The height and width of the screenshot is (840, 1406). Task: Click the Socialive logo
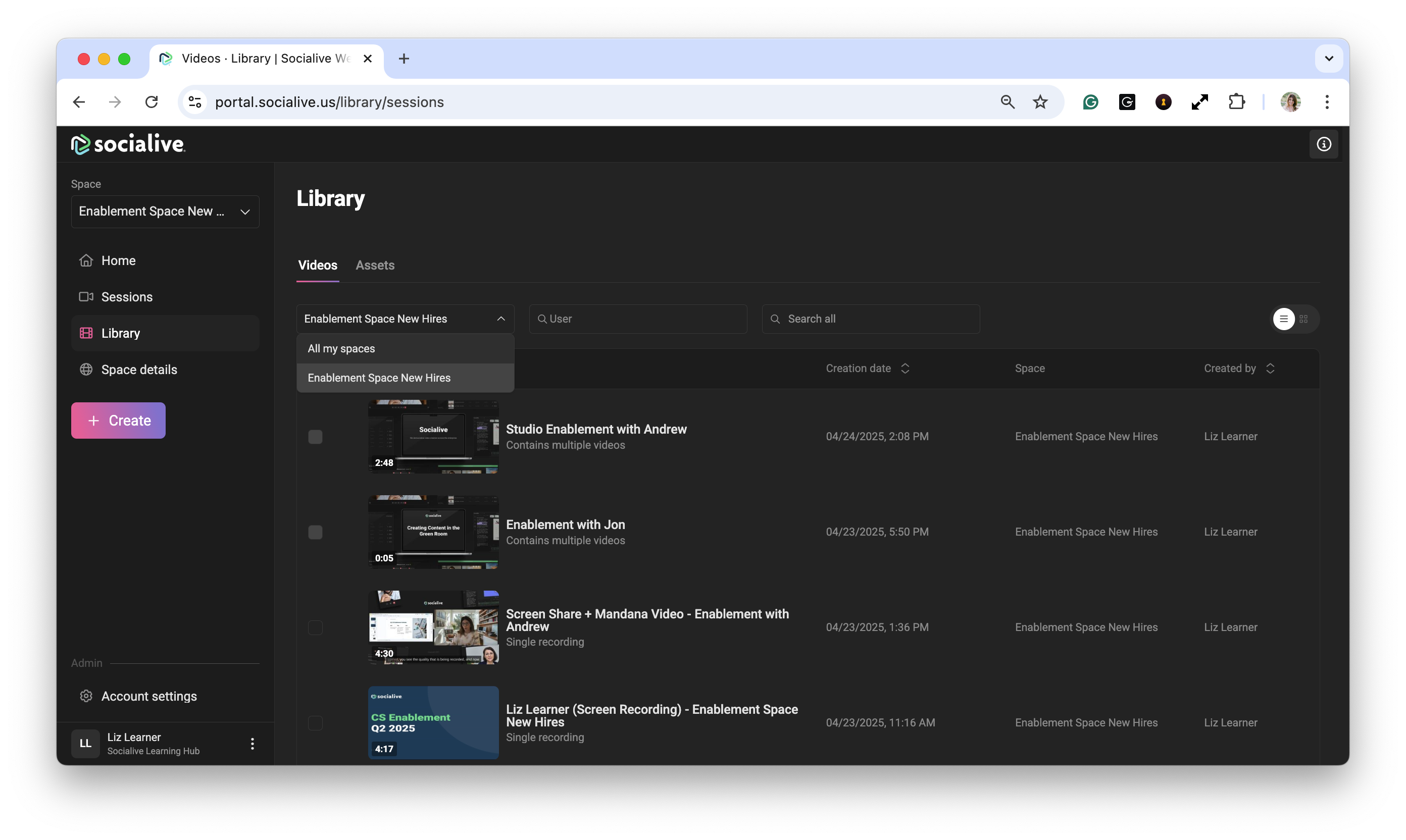pos(129,144)
